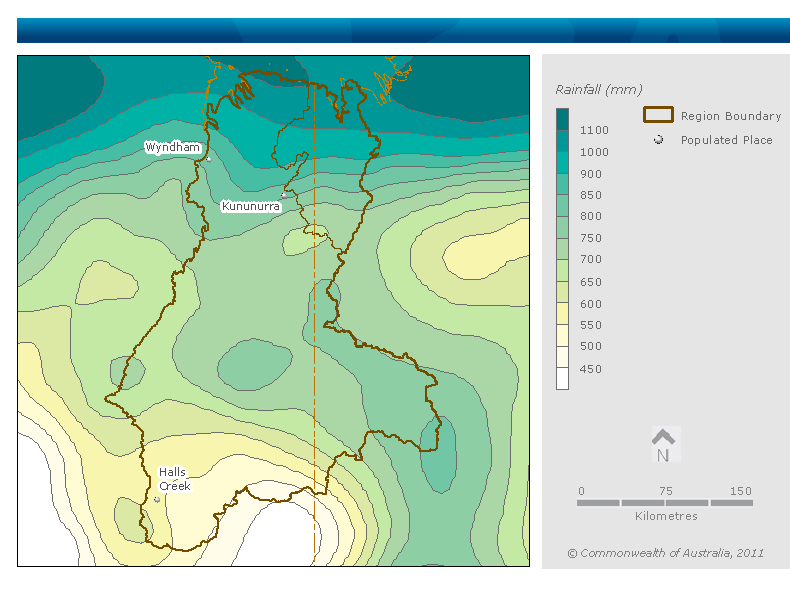The image size is (790, 594).
Task: Click the Populated Place legend symbol
Action: [658, 140]
